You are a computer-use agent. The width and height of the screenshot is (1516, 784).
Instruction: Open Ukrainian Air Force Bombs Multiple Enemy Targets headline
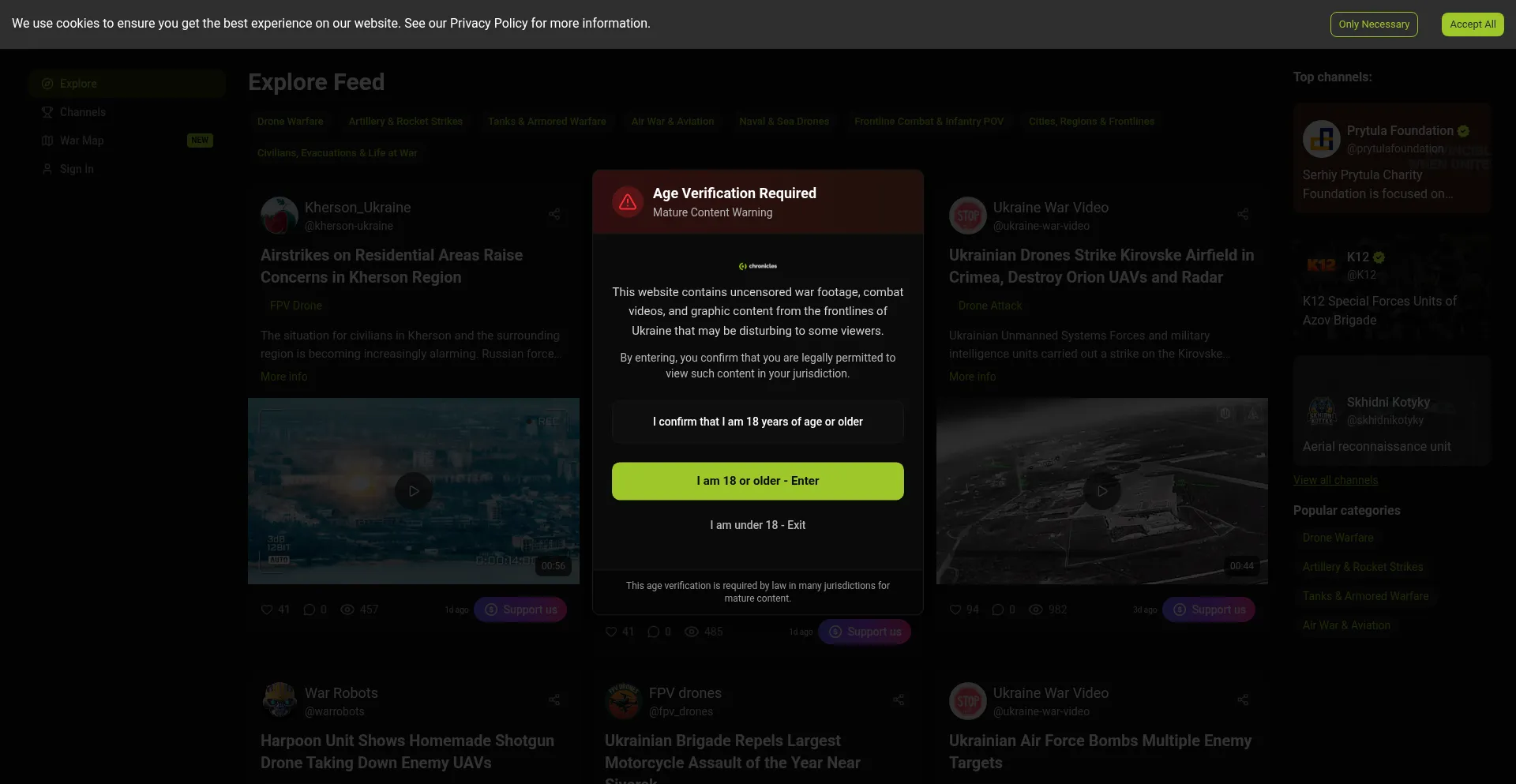point(1101,752)
